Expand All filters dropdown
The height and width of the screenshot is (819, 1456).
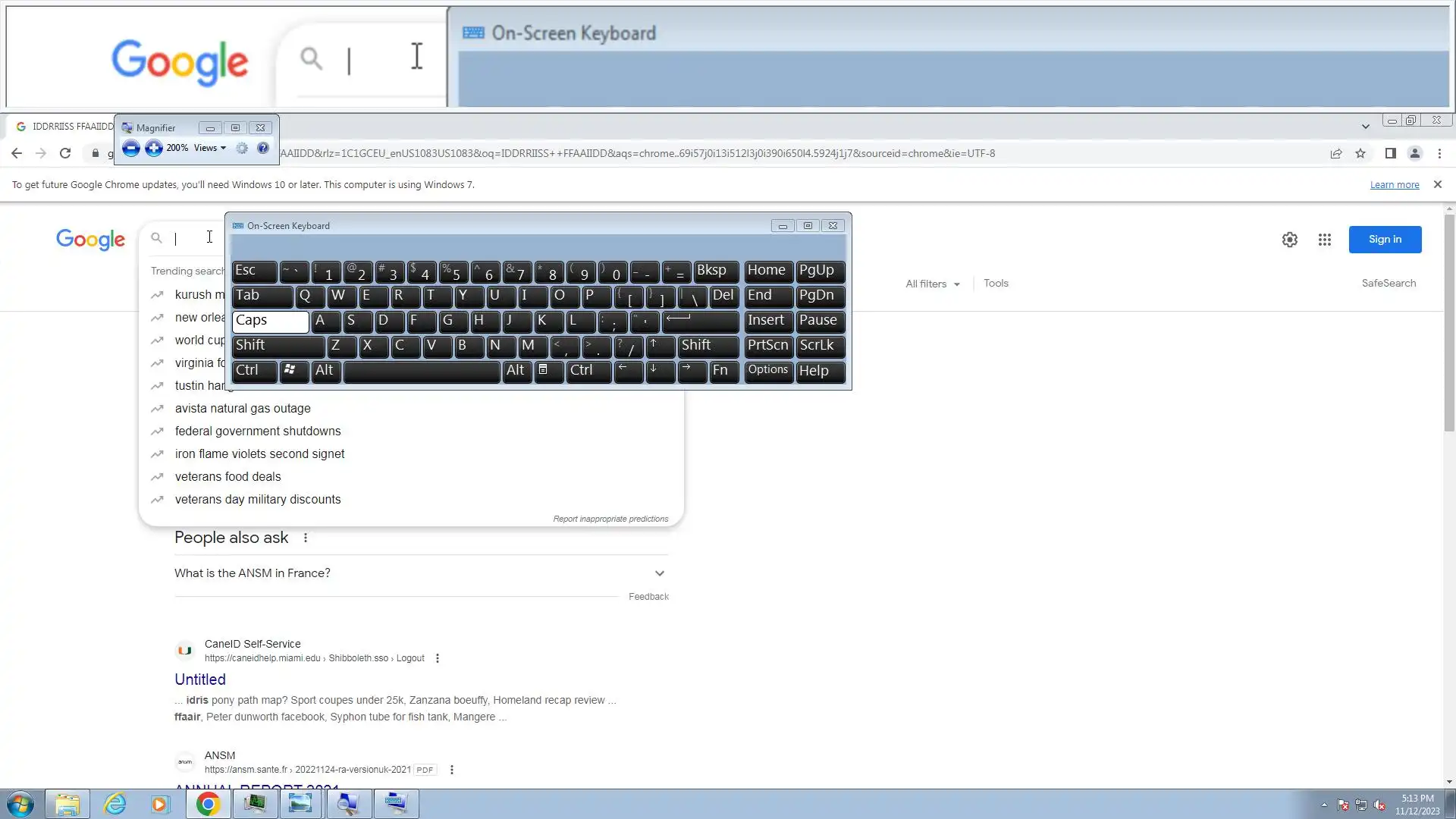click(x=933, y=284)
